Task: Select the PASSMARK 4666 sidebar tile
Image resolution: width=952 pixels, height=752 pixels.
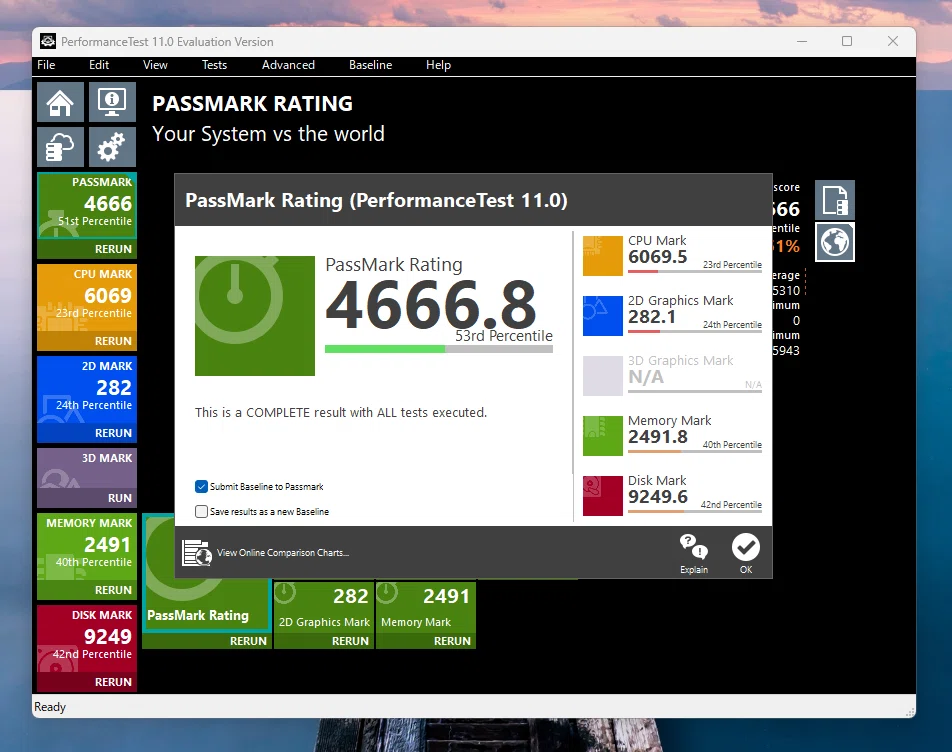Action: click(x=87, y=206)
